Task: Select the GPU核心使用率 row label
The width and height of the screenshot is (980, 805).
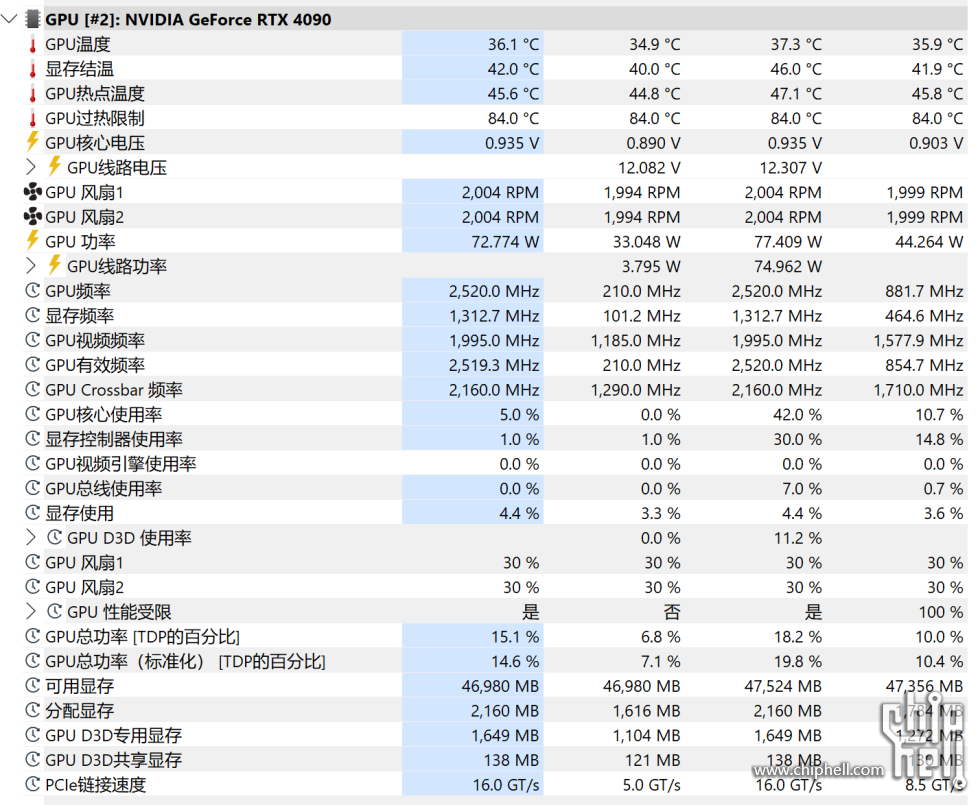Action: click(x=104, y=414)
